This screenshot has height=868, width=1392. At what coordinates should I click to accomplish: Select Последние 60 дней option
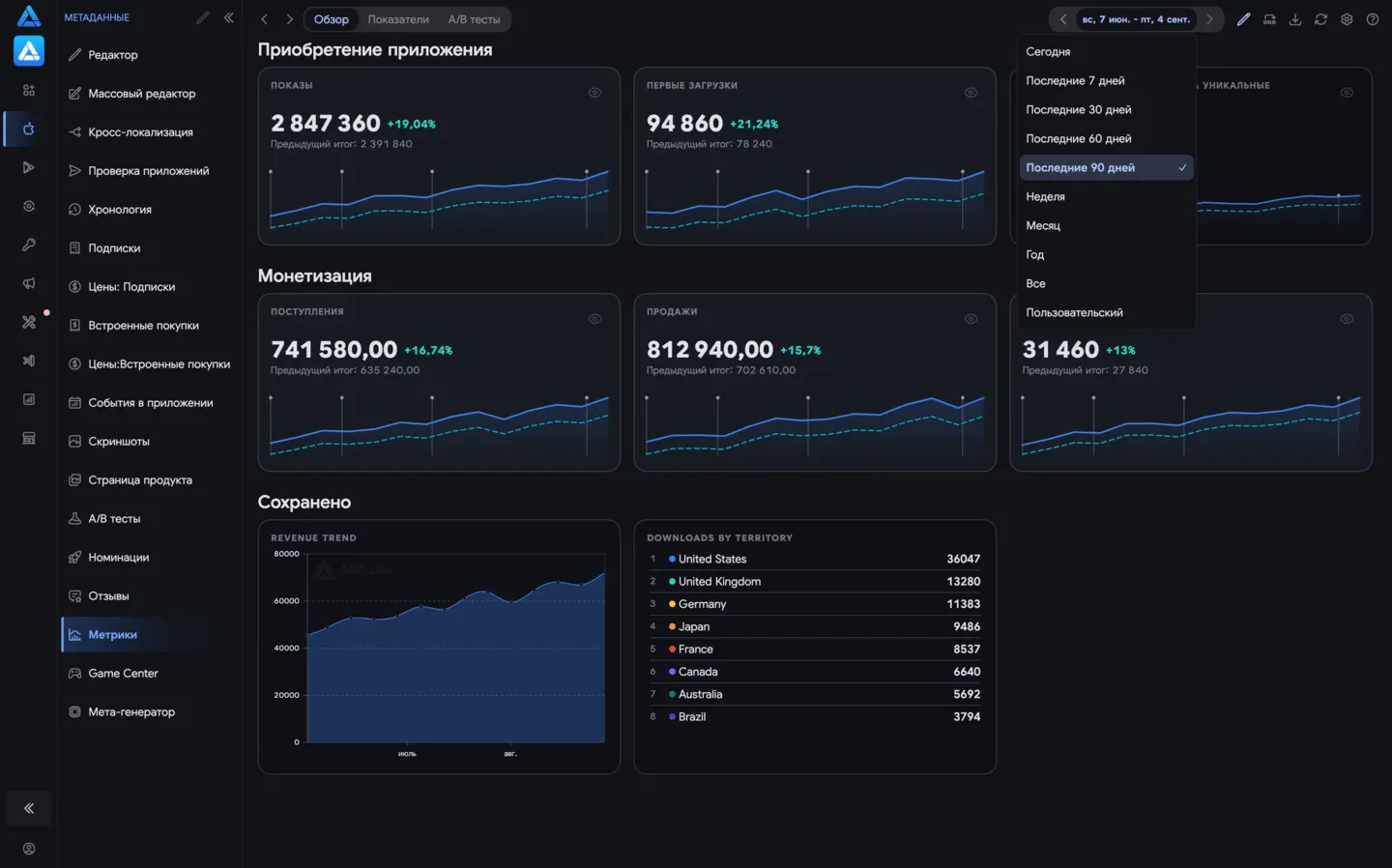click(x=1107, y=139)
